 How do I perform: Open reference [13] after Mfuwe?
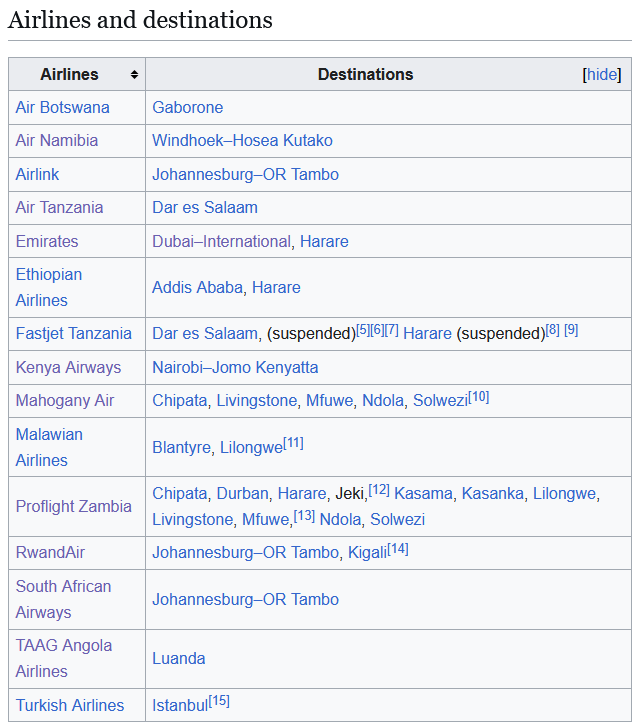click(x=304, y=515)
